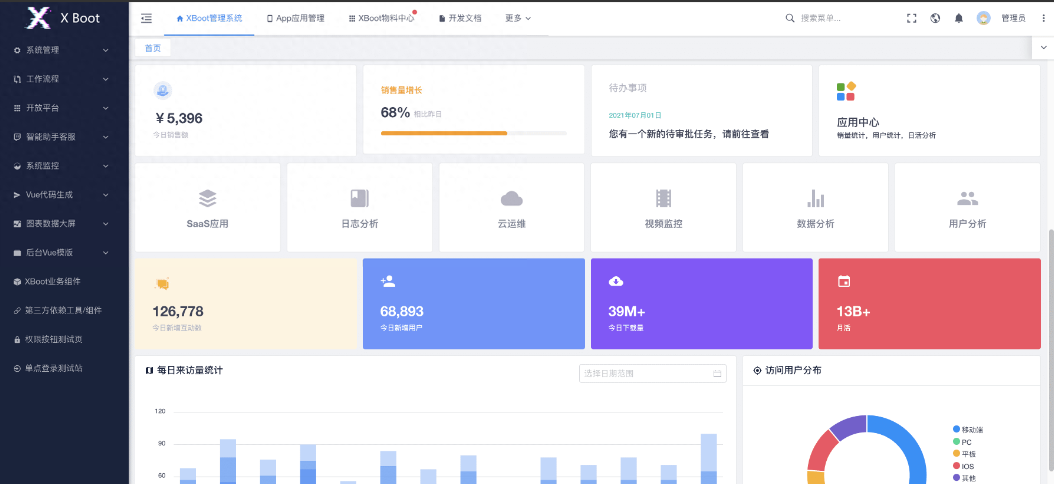
Task: Click the calendar icon above 13B+
Action: coord(844,282)
